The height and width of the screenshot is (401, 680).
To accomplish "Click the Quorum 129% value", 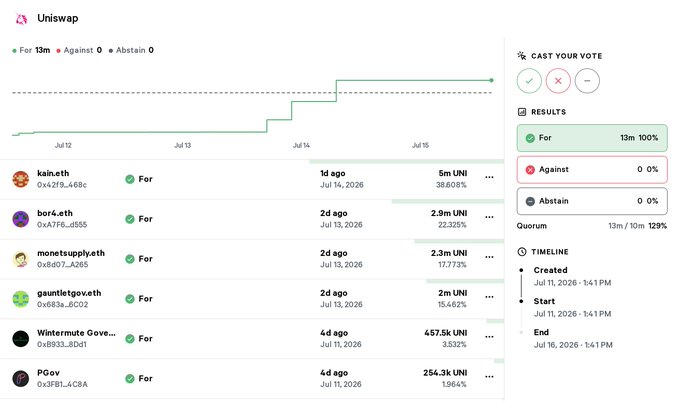I will click(x=657, y=226).
